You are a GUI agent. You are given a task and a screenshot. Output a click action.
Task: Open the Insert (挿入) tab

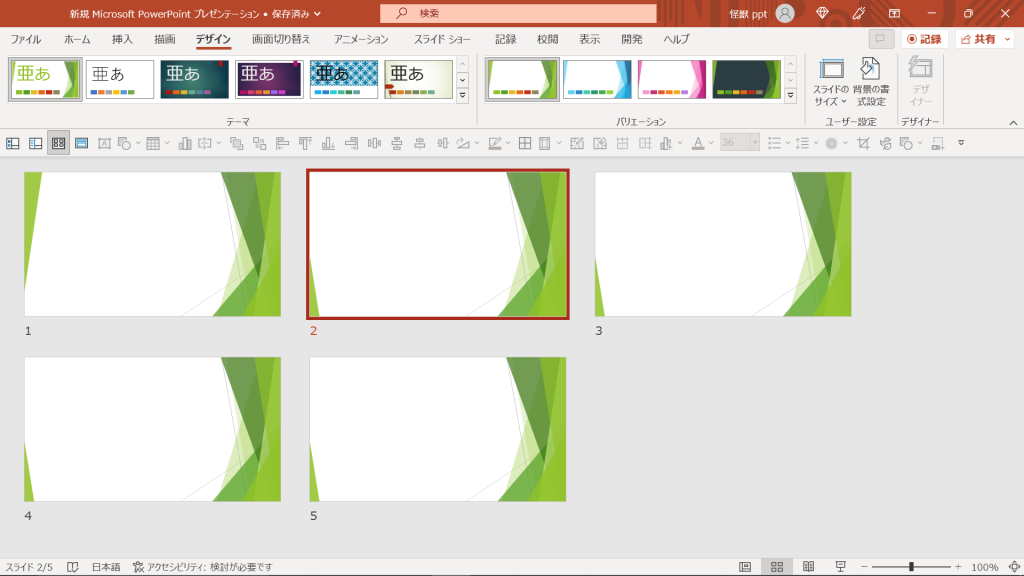(122, 39)
